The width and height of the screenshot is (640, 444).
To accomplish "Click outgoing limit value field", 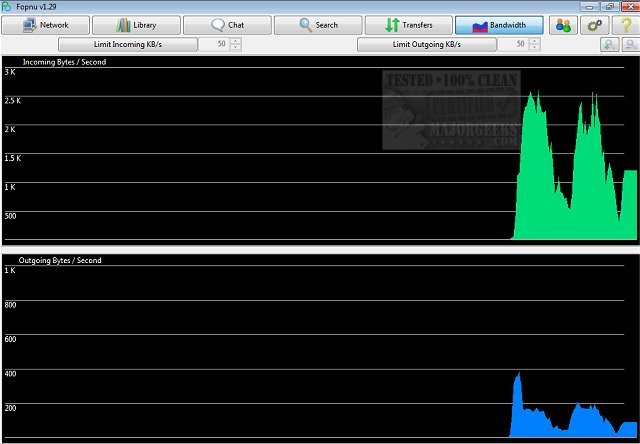I will 513,44.
